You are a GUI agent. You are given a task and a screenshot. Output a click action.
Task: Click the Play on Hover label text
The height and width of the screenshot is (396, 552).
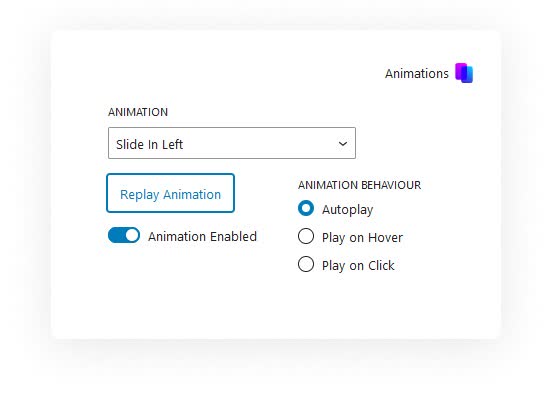(362, 238)
